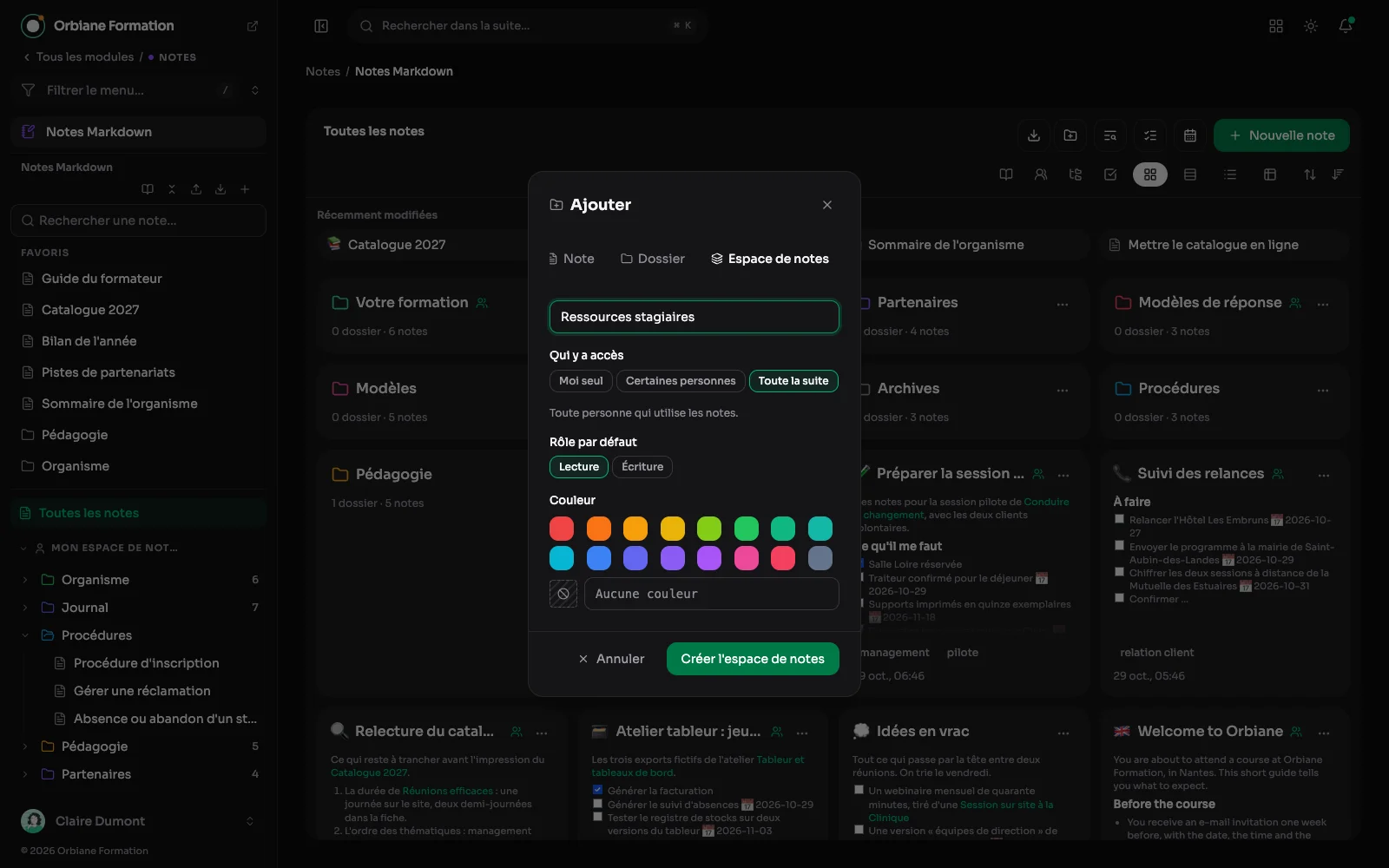Expand the Journal folder in sidebar tree
This screenshot has height=868, width=1389.
coord(25,608)
